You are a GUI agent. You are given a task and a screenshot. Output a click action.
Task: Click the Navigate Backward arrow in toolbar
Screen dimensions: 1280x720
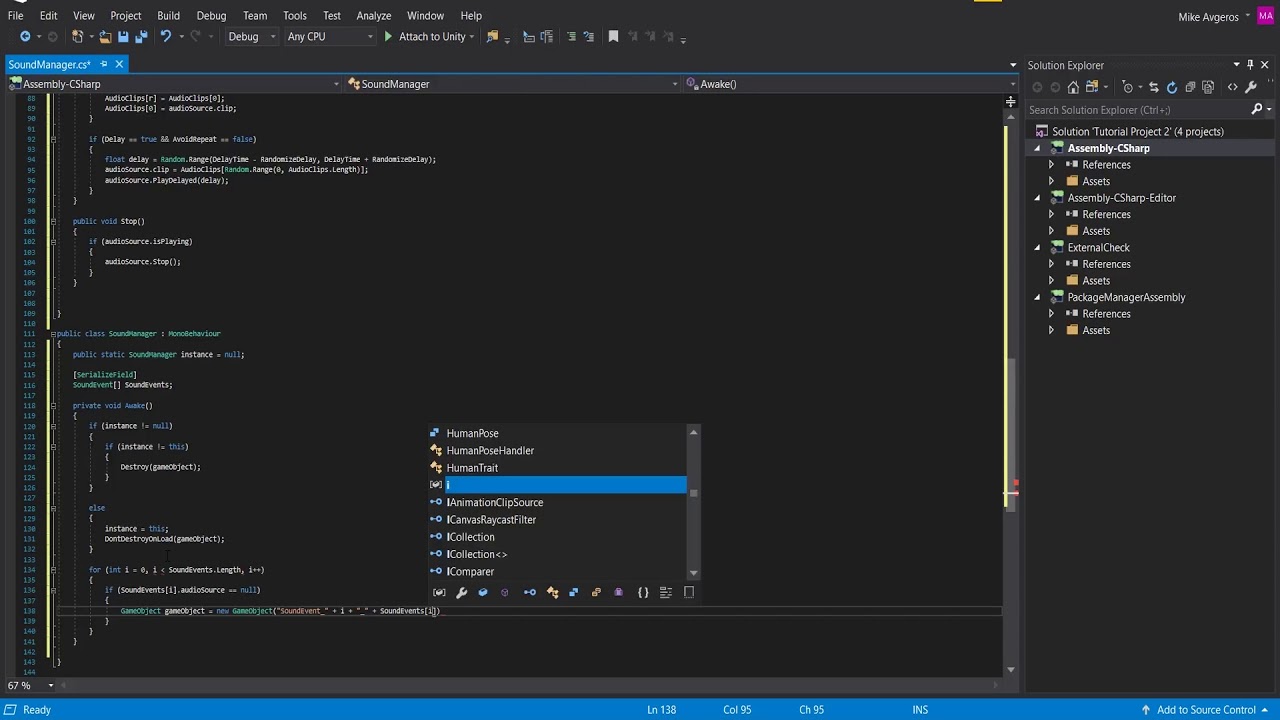25,36
